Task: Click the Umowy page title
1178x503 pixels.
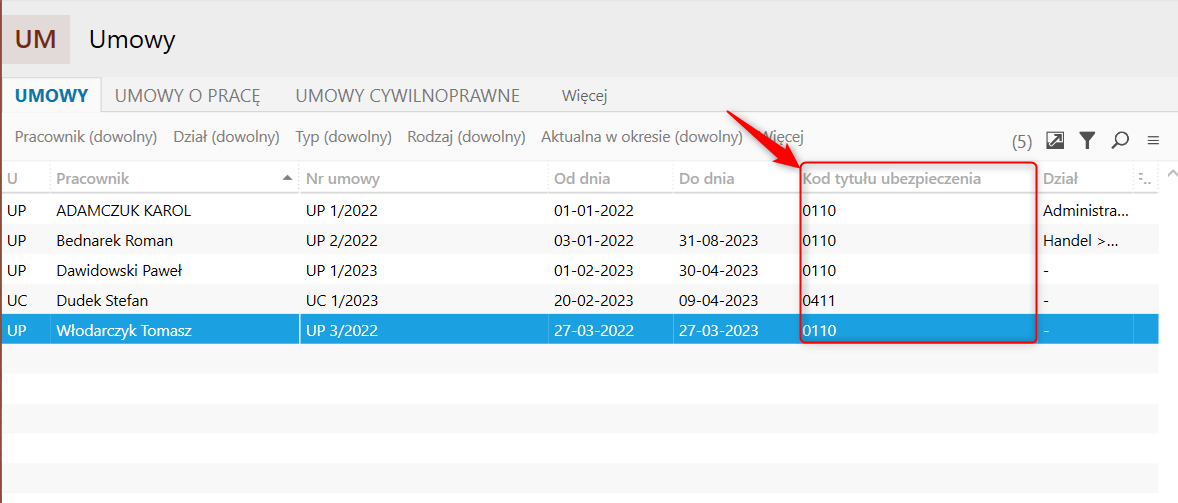Action: pos(132,39)
